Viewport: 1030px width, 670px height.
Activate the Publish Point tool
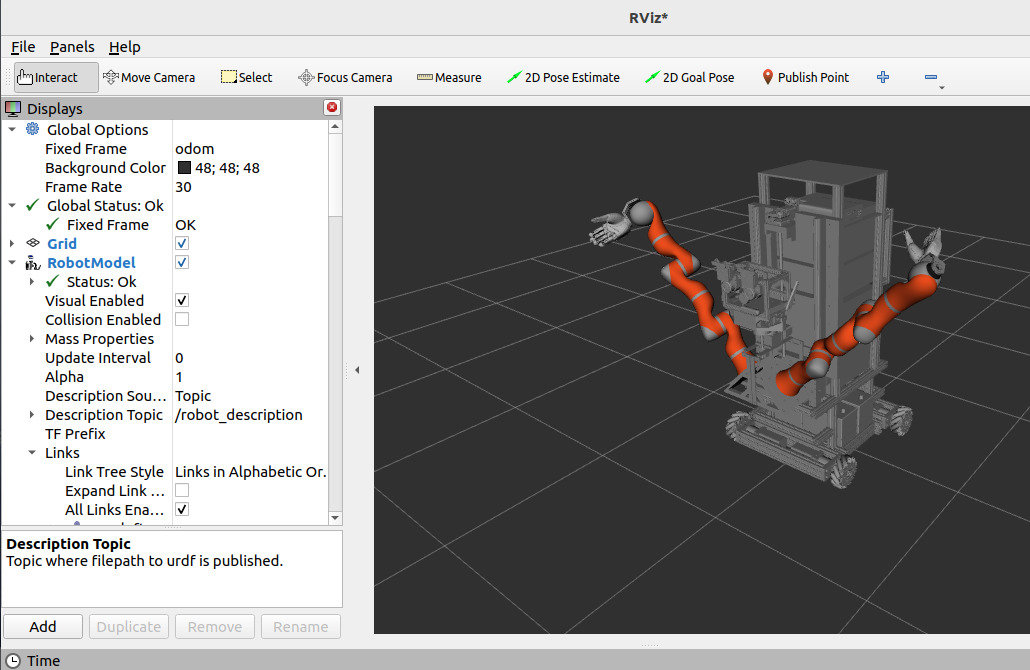pos(805,78)
